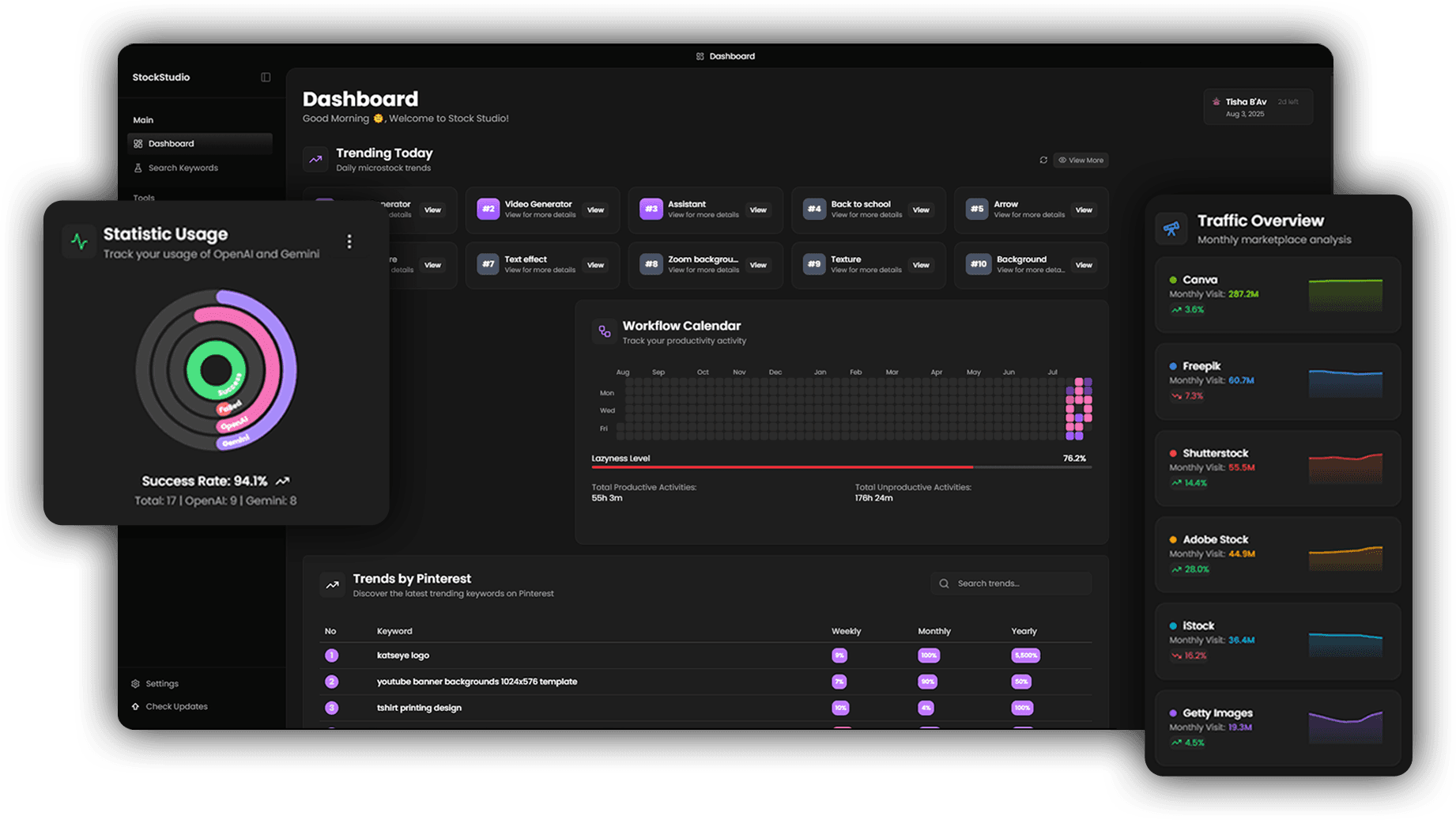Click the search magnifier icon

coord(944,584)
